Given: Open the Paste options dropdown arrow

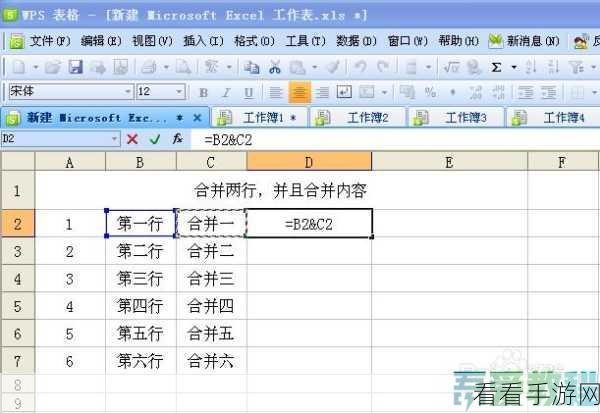Looking at the screenshot, I should 315,68.
